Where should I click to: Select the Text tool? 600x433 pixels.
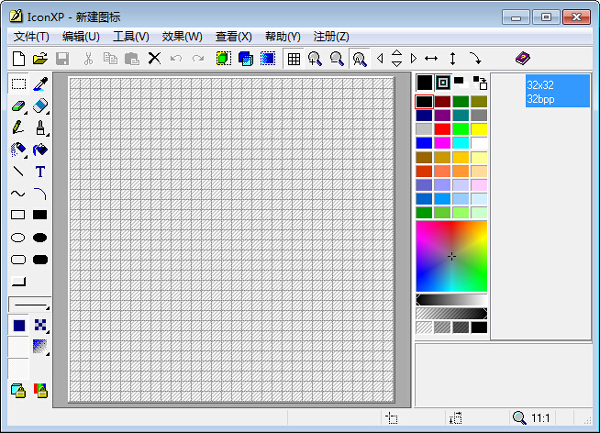coord(41,171)
